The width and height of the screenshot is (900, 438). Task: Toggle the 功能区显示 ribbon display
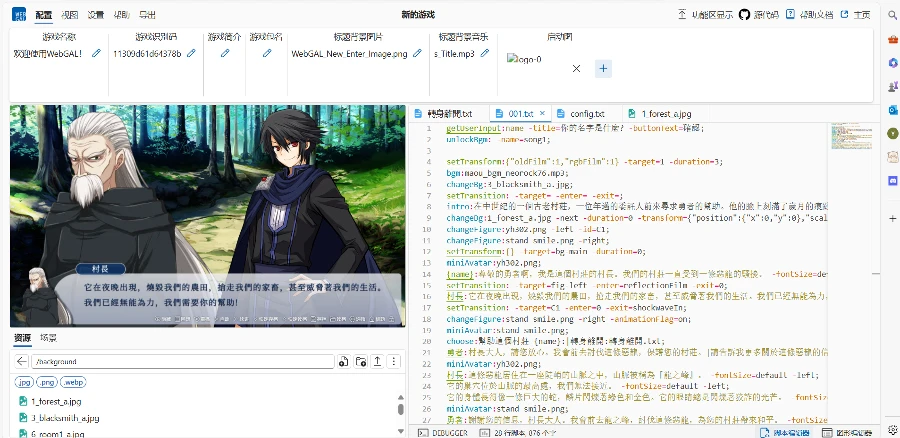[x=705, y=15]
